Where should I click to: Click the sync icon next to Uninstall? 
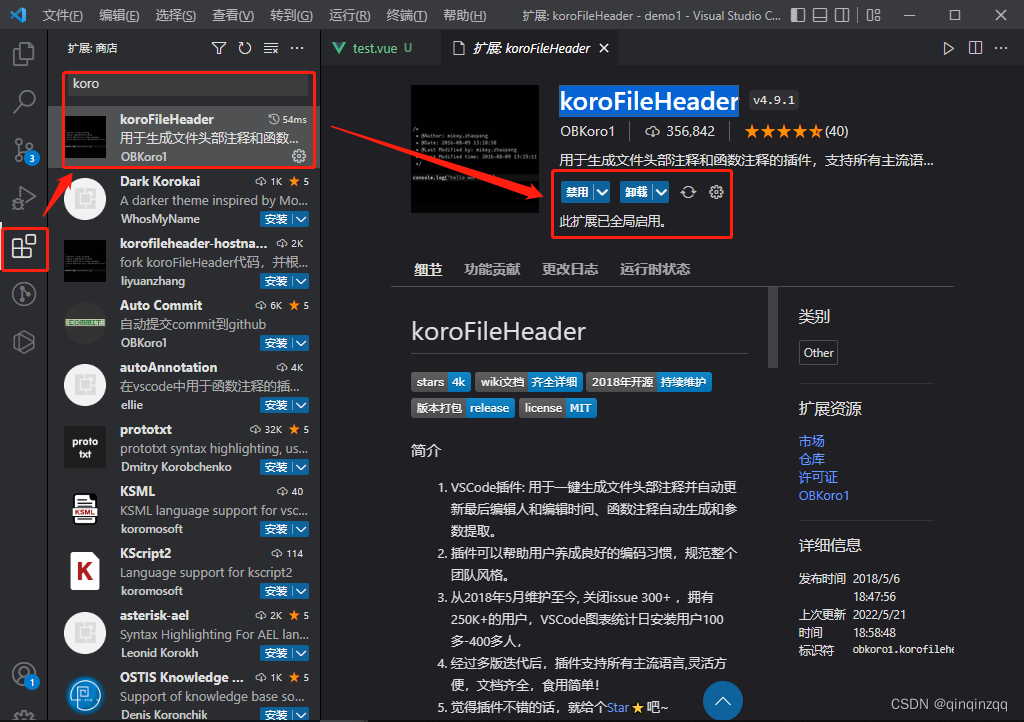688,192
